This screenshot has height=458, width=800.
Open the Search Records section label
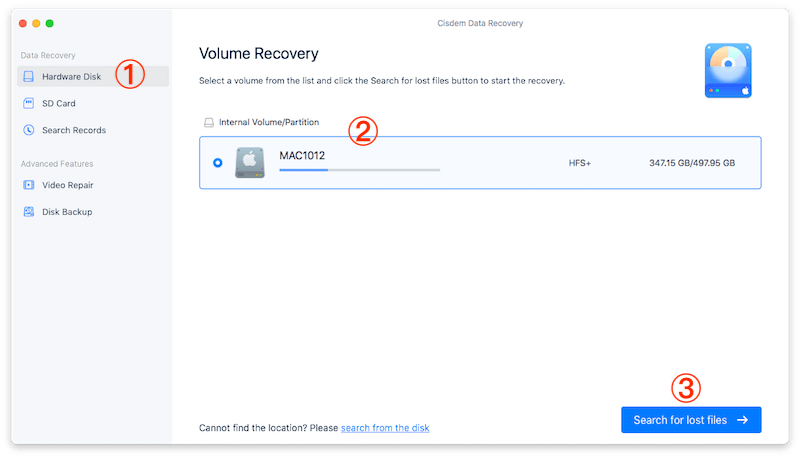[x=74, y=130]
